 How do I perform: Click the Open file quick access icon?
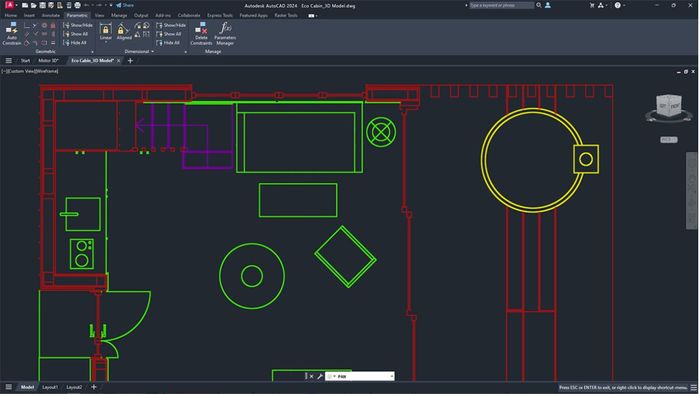point(33,5)
